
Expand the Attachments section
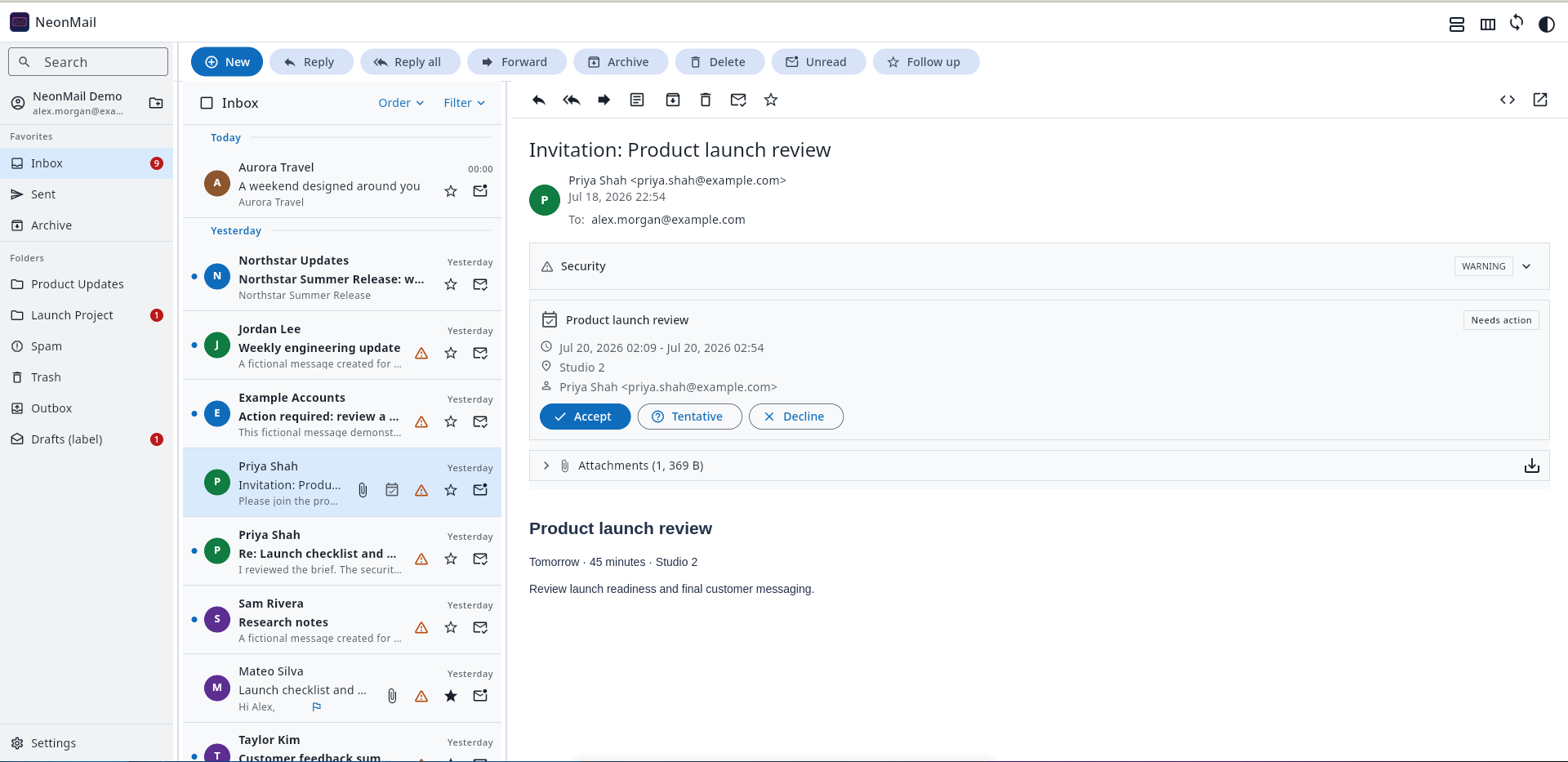click(x=546, y=466)
